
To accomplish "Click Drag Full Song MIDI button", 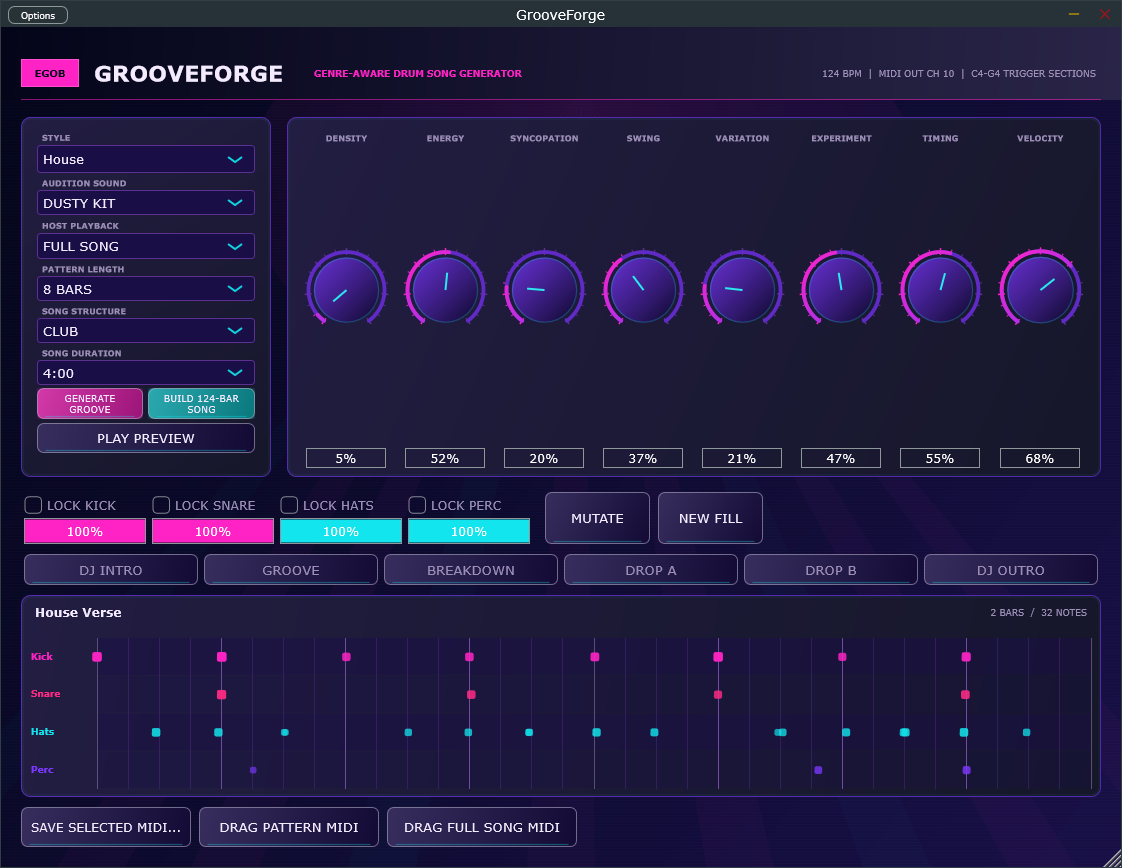I will pyautogui.click(x=482, y=827).
